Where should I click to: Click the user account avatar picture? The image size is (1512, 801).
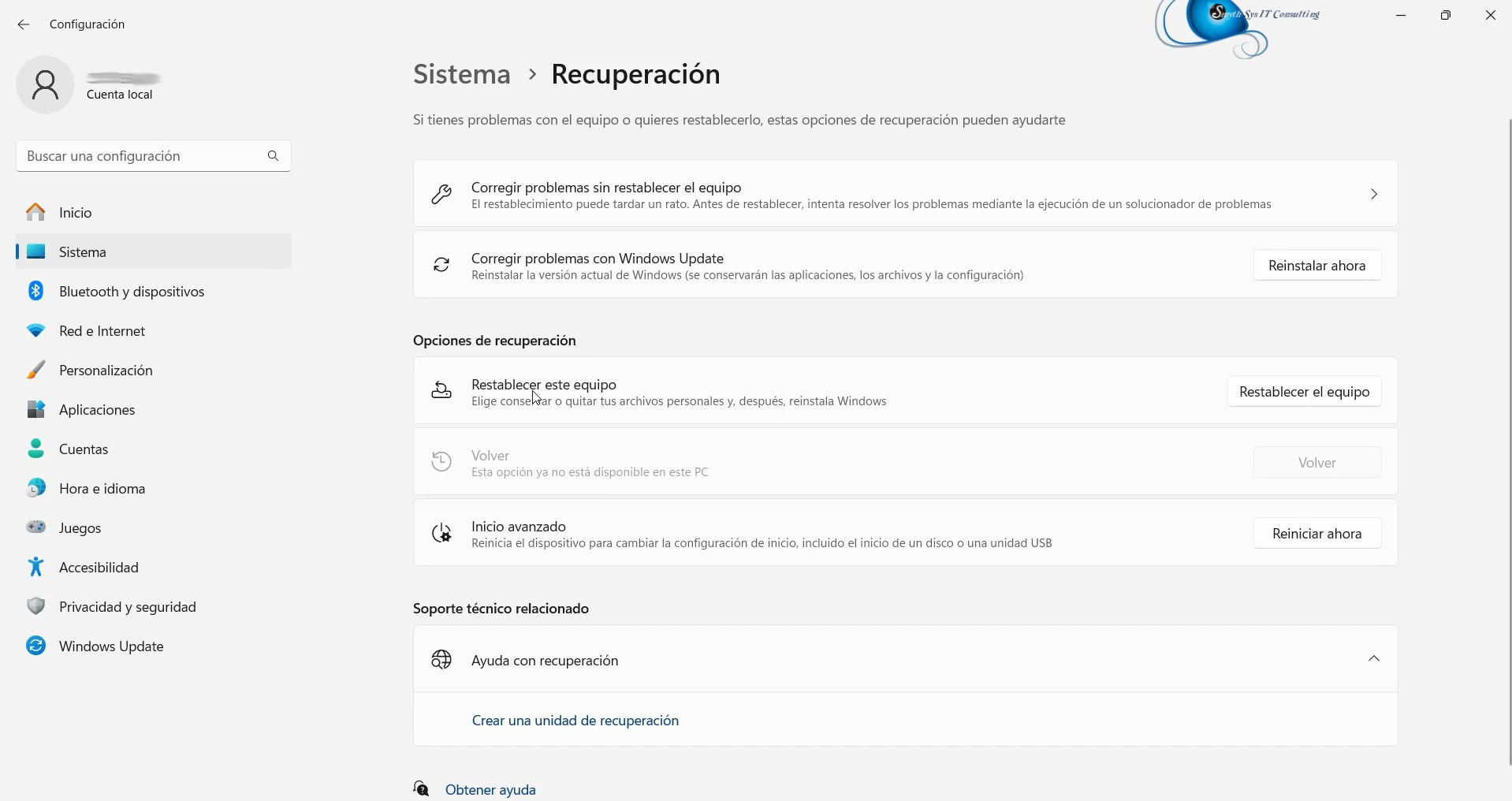point(45,85)
